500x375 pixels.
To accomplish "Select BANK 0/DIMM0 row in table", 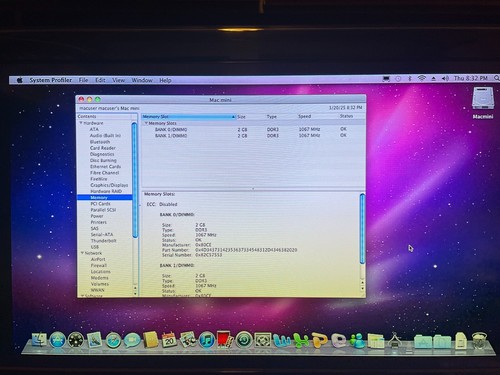I will coord(253,129).
